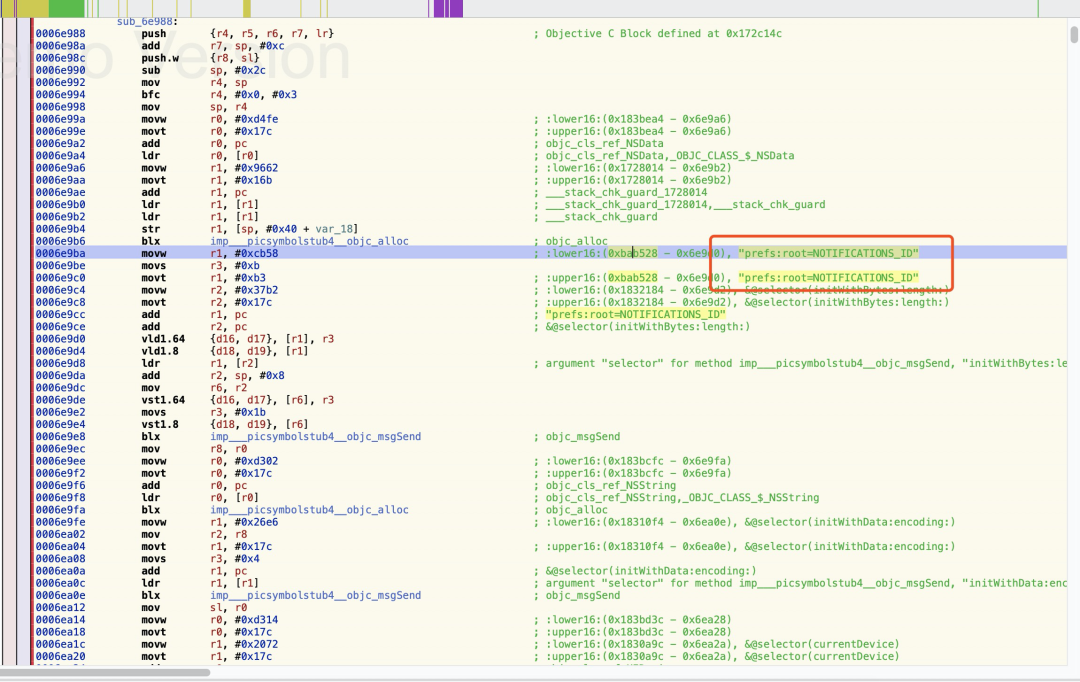Image resolution: width=1080 pixels, height=682 pixels.
Task: Click the vst1.8 mnemonic at 0006e9e4
Action: 160,424
